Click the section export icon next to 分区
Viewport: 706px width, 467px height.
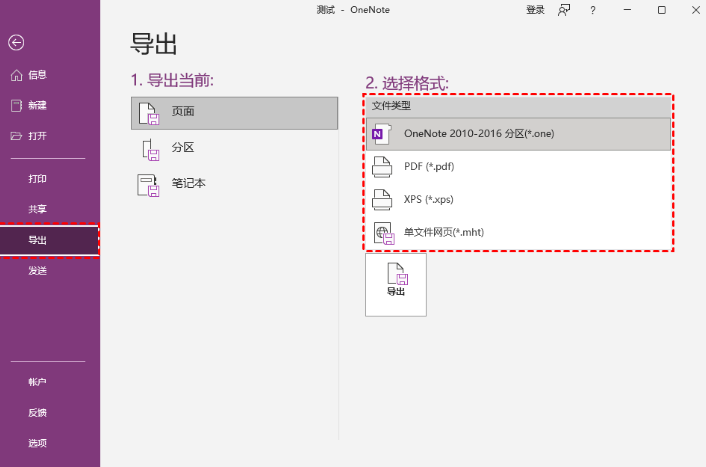(x=150, y=150)
